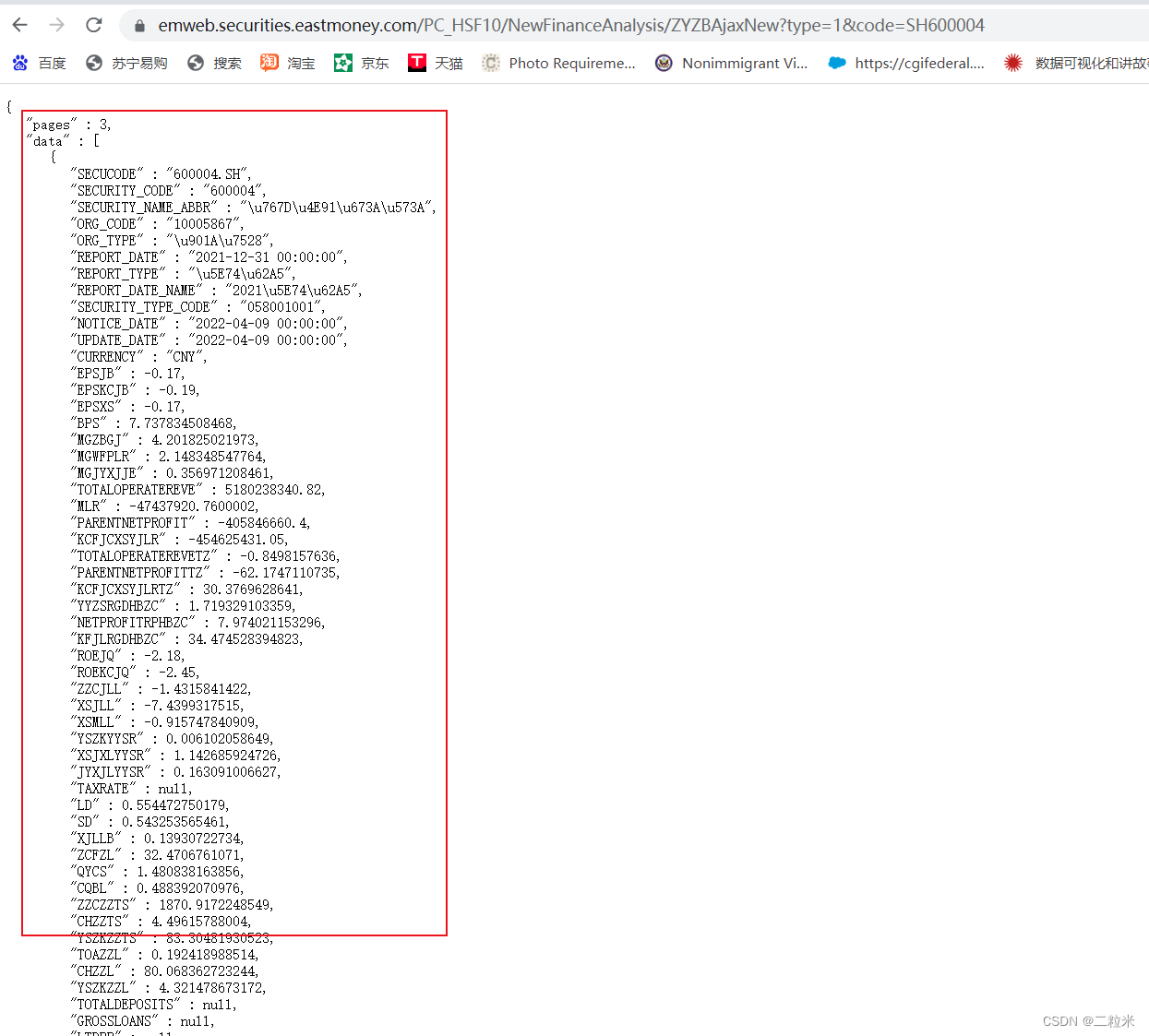Click the "pages" : 3 line
The height and width of the screenshot is (1036, 1149).
tap(69, 125)
